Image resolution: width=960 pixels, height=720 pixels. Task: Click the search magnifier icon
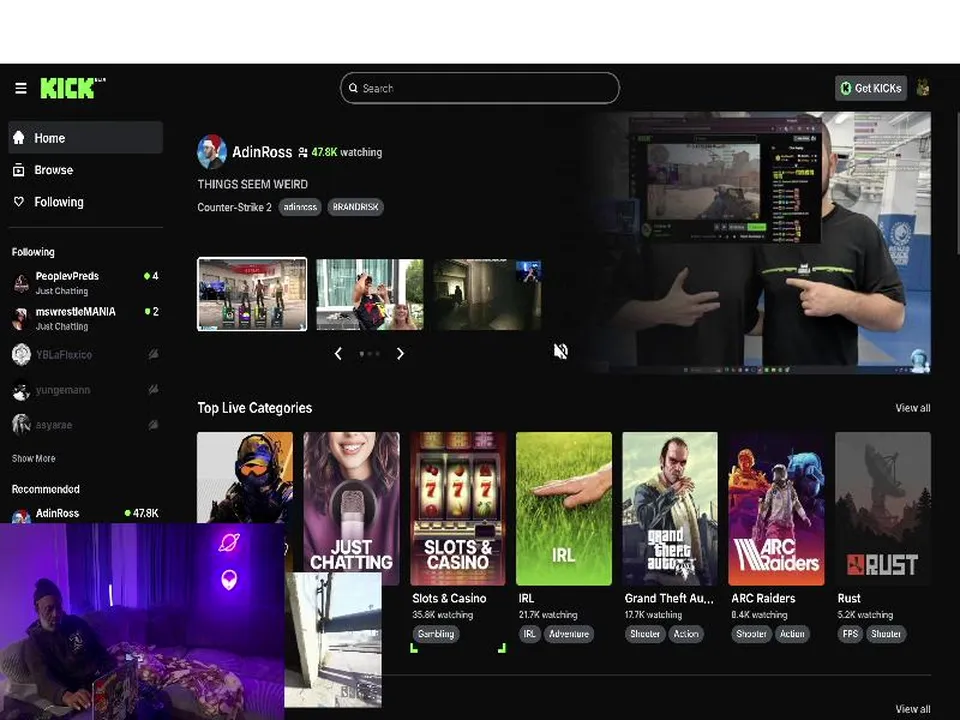pos(353,88)
